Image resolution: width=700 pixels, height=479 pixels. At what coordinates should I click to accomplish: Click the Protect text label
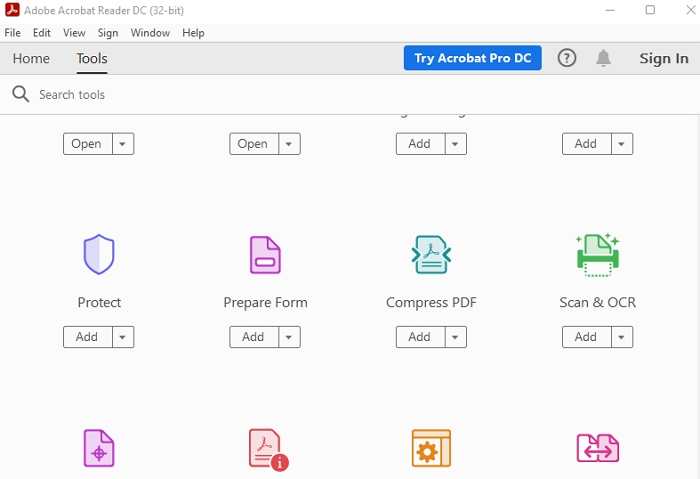click(99, 303)
